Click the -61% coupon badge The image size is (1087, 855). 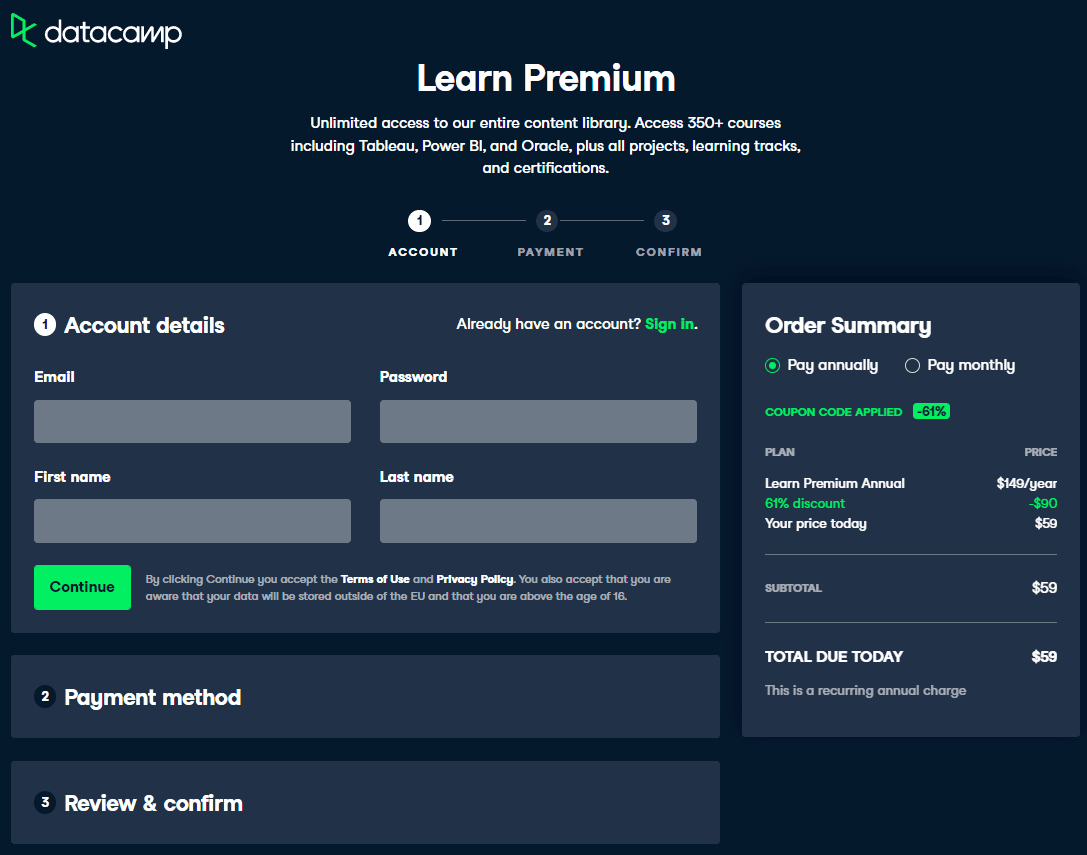[931, 411]
